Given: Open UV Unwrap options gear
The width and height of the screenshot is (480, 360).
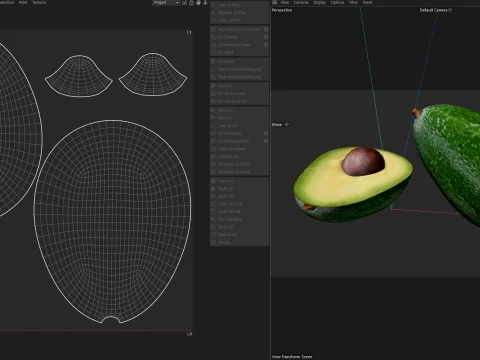Looking at the screenshot, I should (266, 37).
